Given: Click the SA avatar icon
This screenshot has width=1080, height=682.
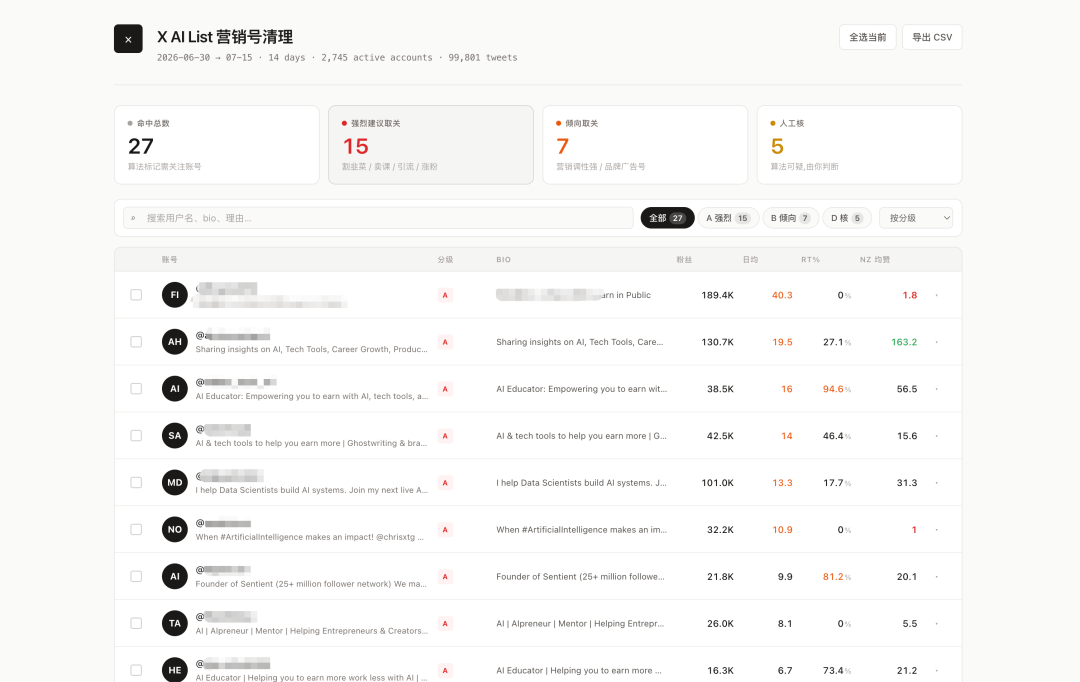Looking at the screenshot, I should (175, 435).
